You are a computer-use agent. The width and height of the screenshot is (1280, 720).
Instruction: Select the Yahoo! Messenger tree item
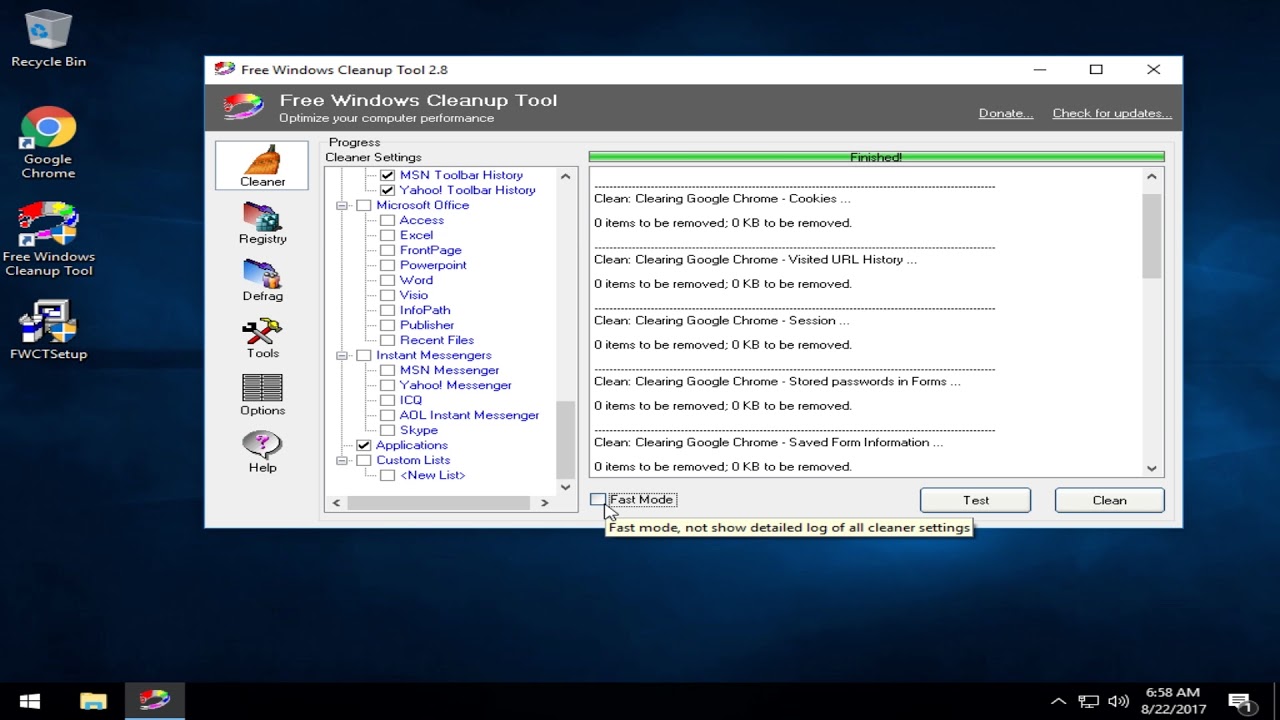(x=456, y=385)
